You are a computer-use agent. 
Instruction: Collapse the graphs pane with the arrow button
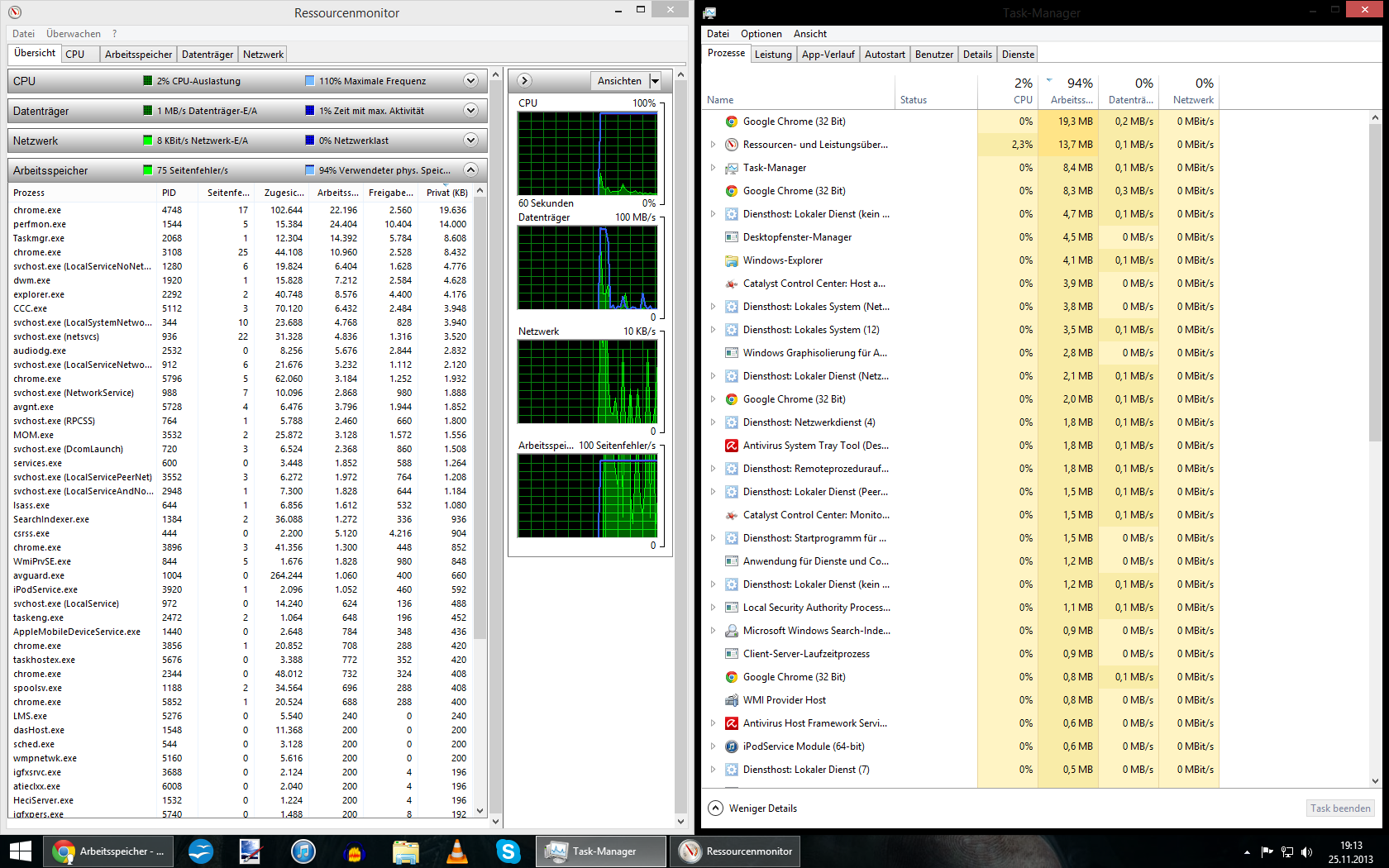pos(524,81)
